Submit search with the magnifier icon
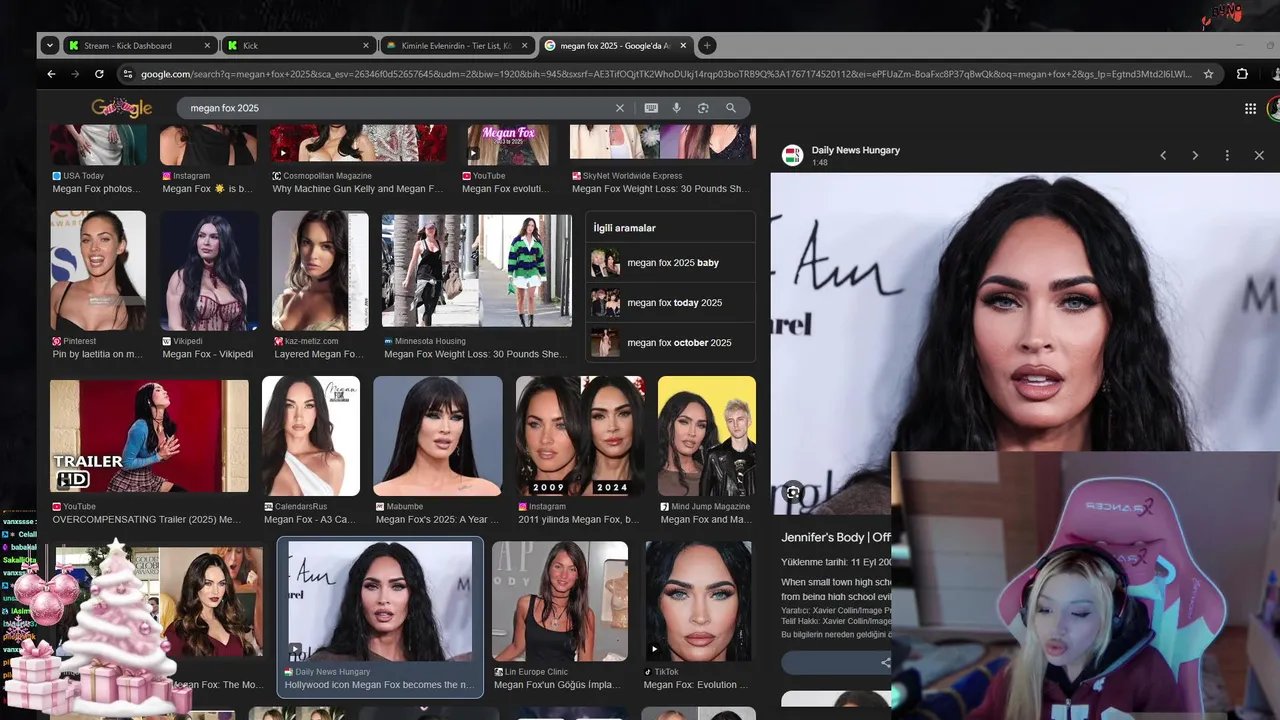 tap(731, 108)
